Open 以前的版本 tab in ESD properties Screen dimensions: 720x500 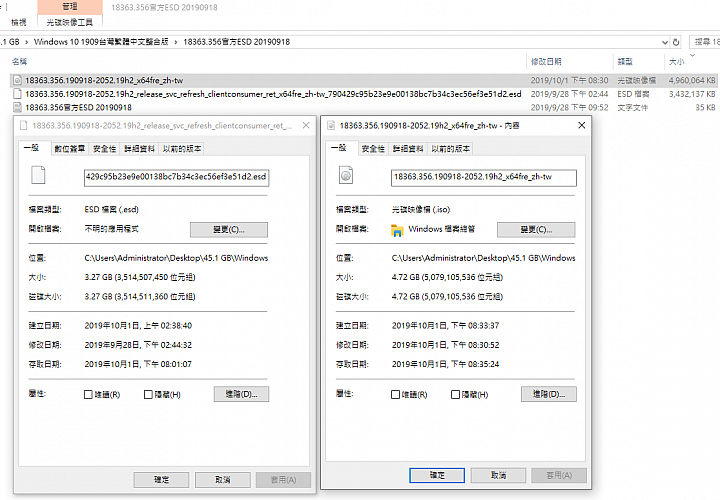pyautogui.click(x=182, y=149)
